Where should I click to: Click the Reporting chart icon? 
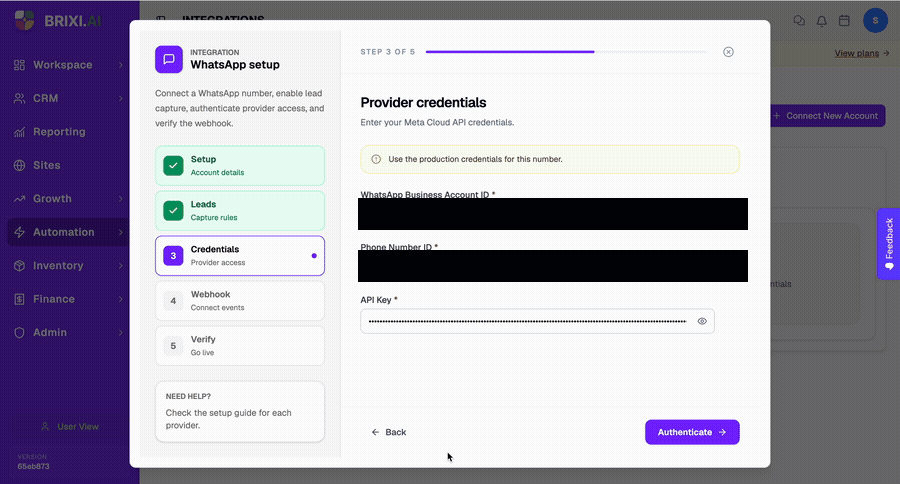(20, 131)
